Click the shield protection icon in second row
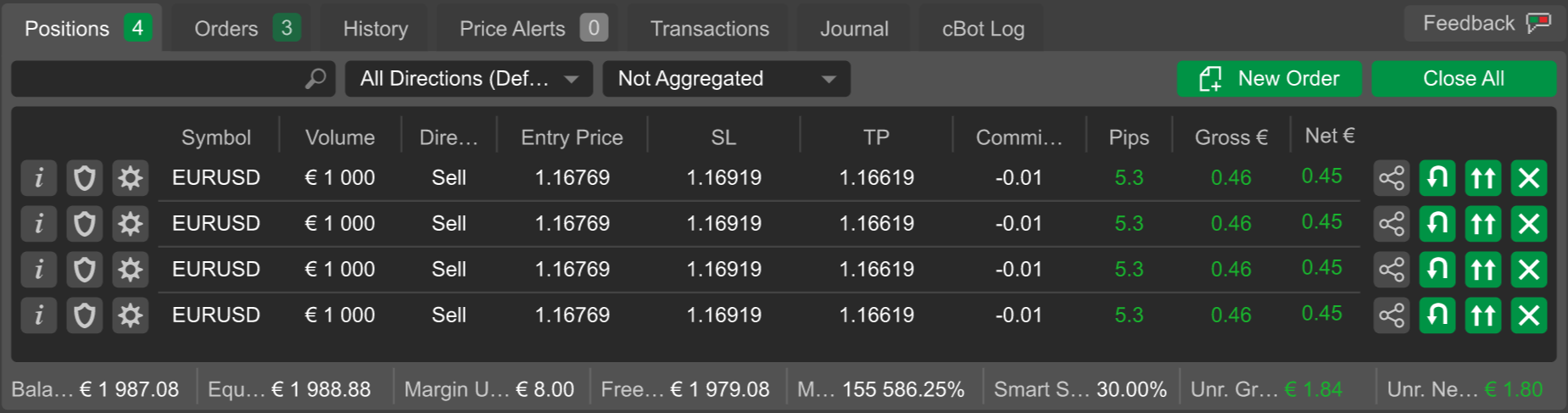This screenshot has height=413, width=1568. [x=84, y=224]
